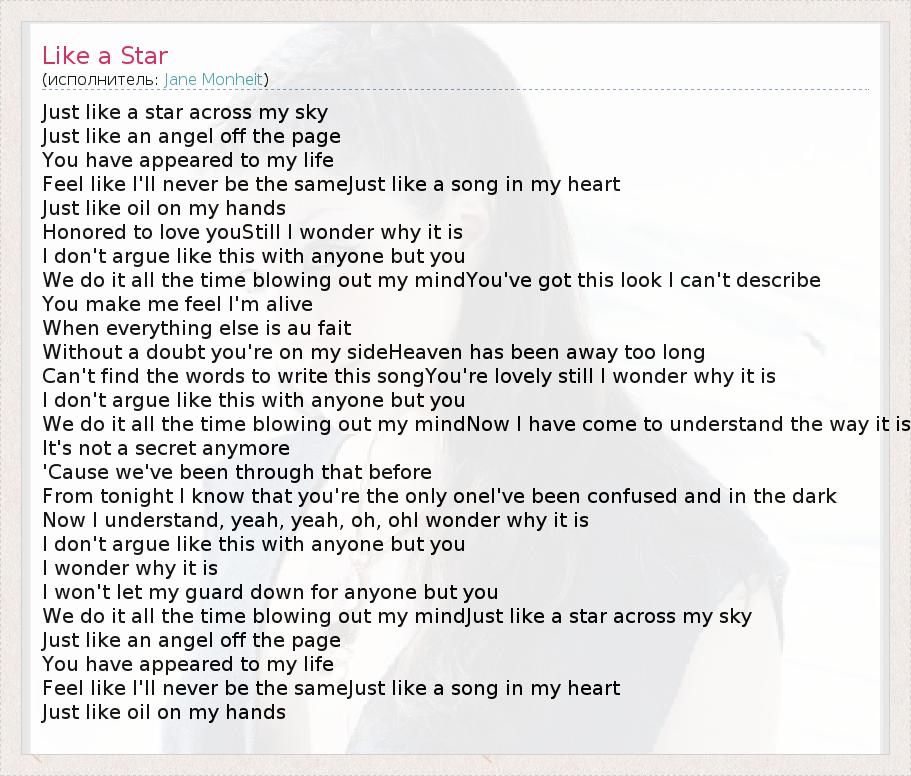This screenshot has height=776, width=911.
Task: Click the "'Cause we've been through that before" line
Action: click(237, 472)
